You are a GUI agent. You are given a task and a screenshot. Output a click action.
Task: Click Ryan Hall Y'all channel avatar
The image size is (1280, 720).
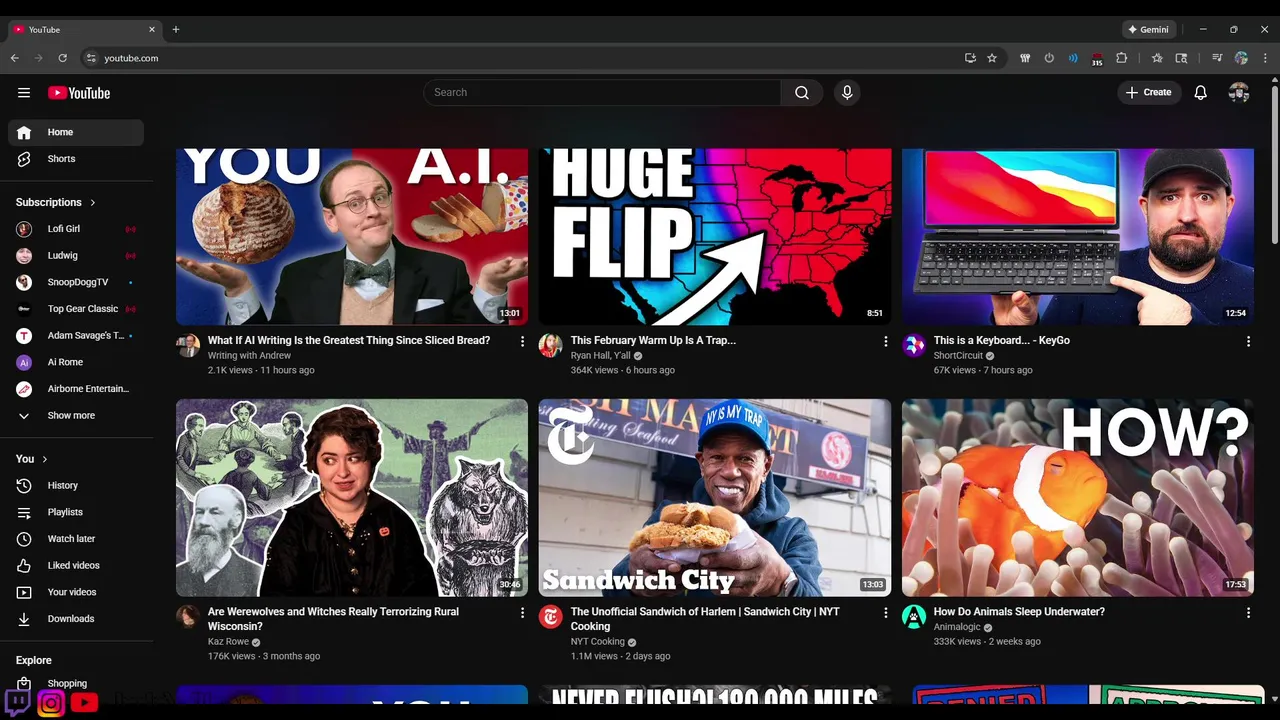[551, 346]
